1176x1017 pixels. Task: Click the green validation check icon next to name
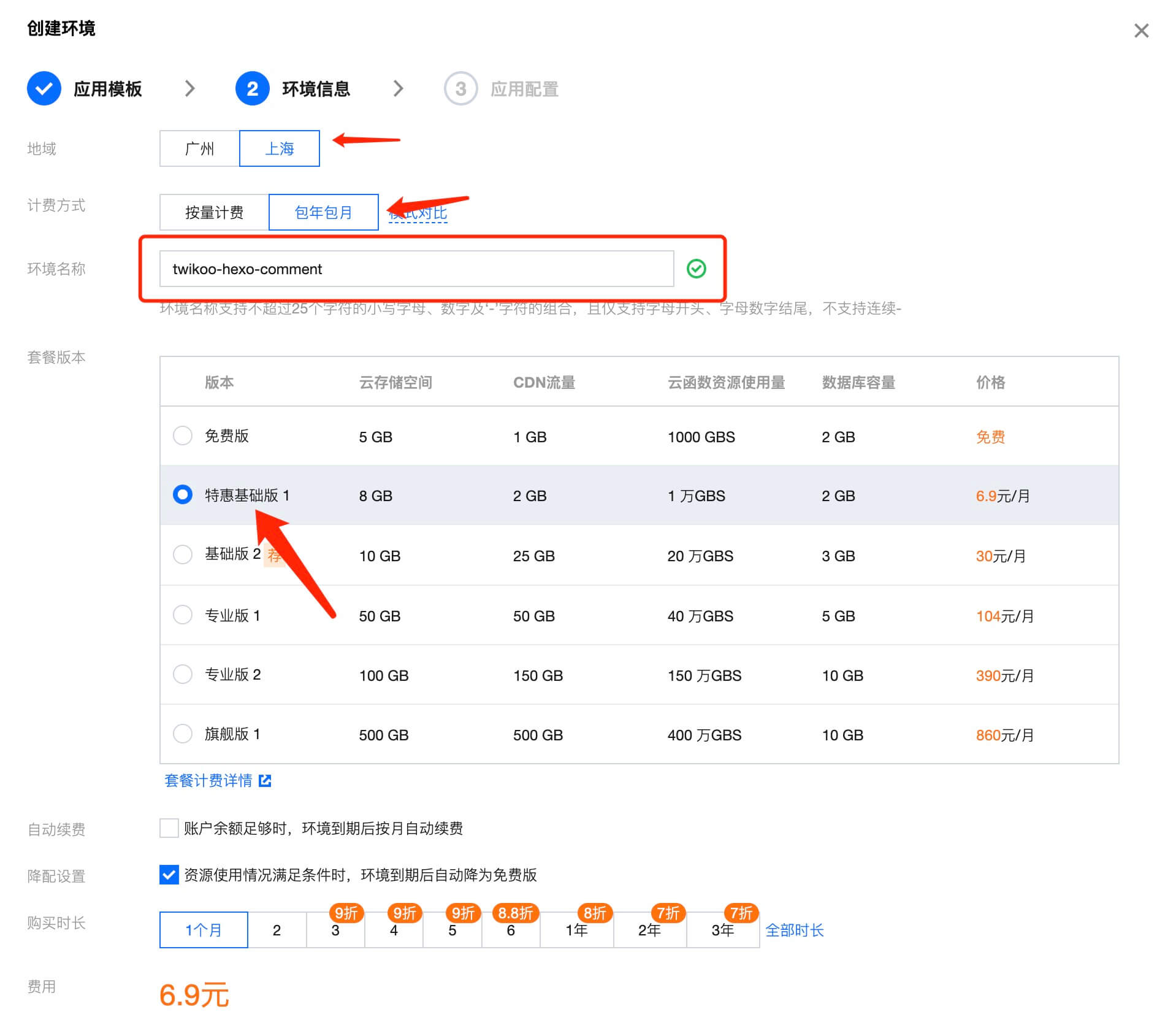click(696, 269)
